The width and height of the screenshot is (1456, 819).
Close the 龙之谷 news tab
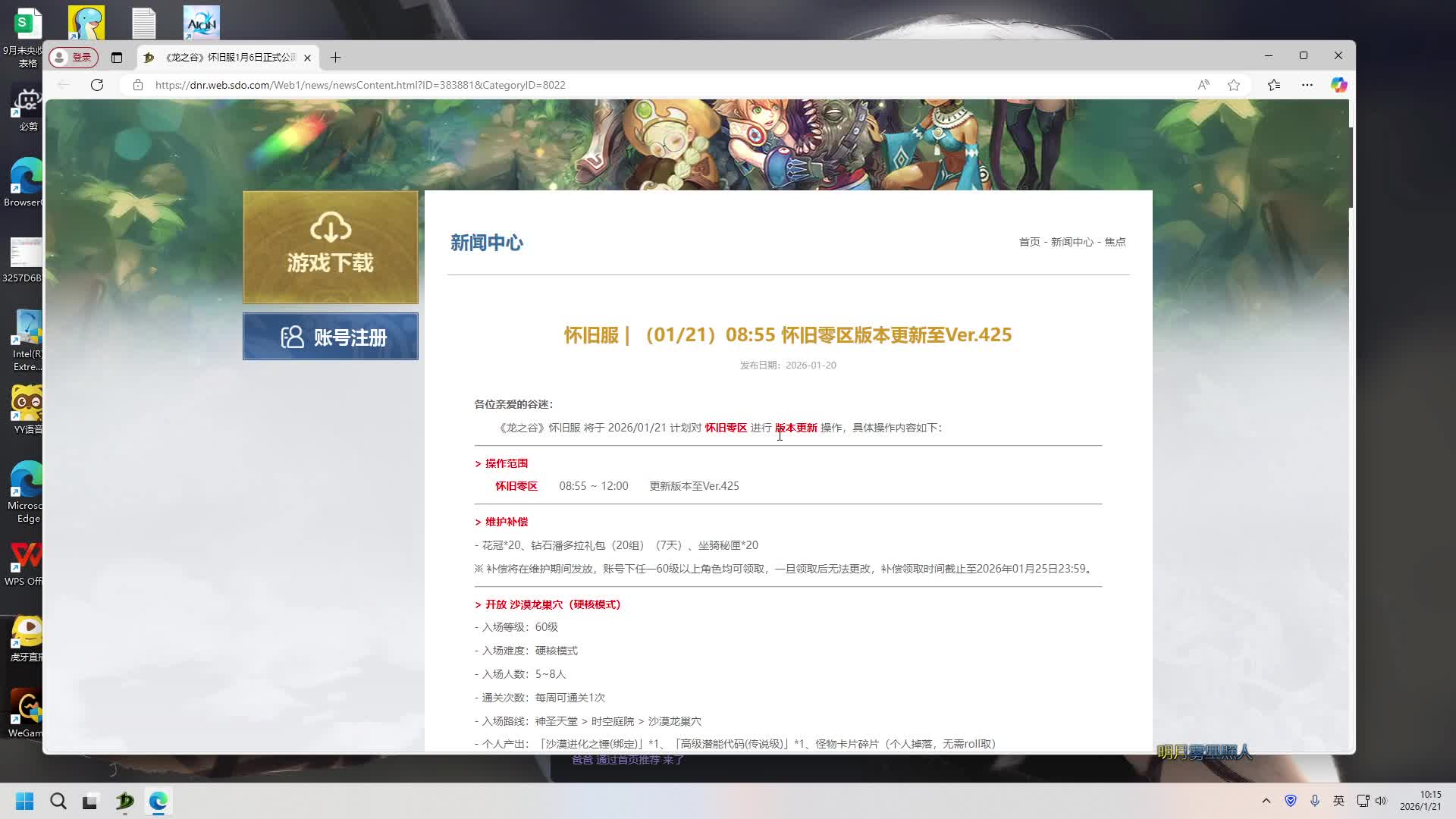[307, 58]
